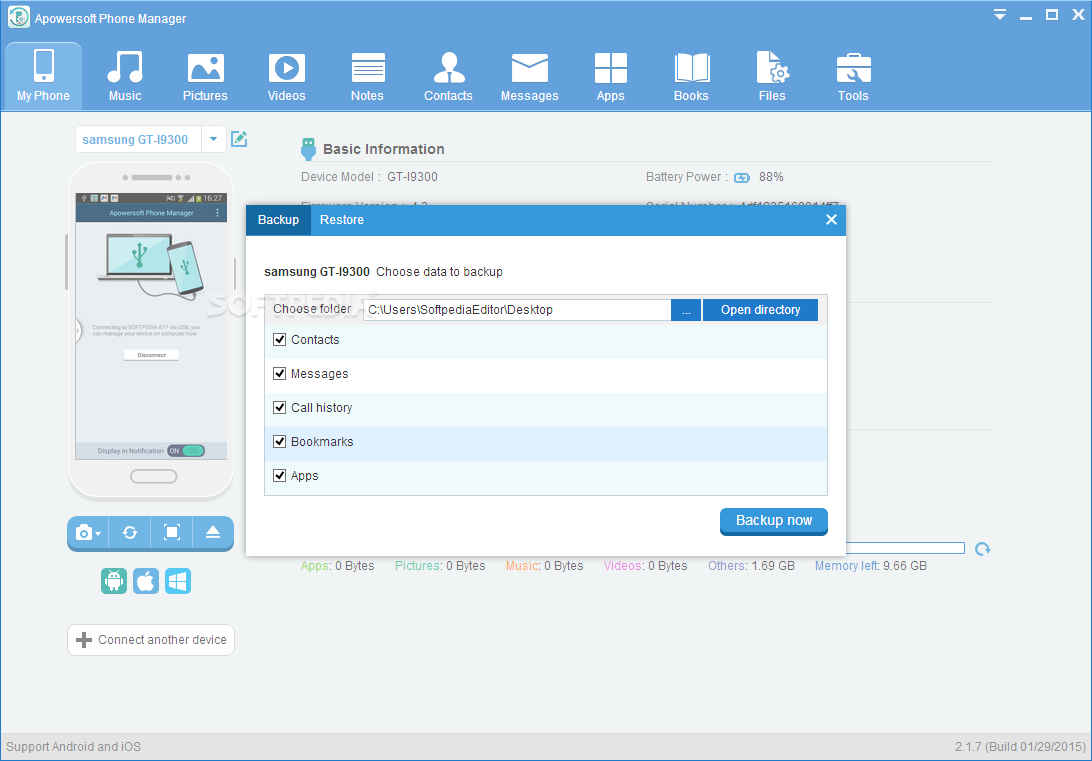Image resolution: width=1092 pixels, height=761 pixels.
Task: Open the Tools section
Action: click(x=853, y=77)
